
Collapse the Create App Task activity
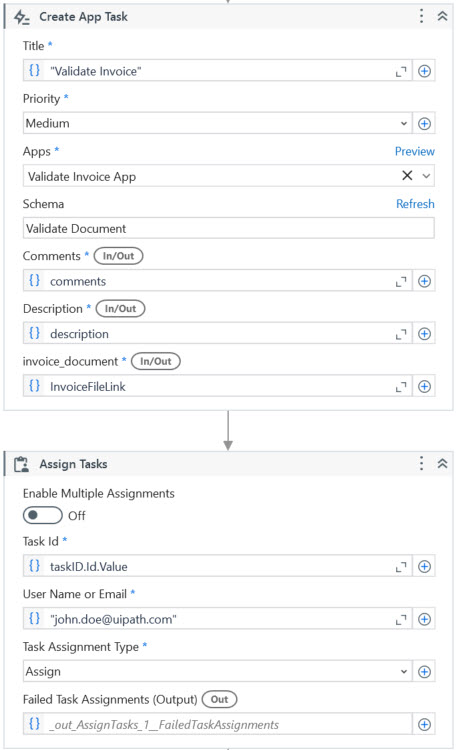click(443, 16)
